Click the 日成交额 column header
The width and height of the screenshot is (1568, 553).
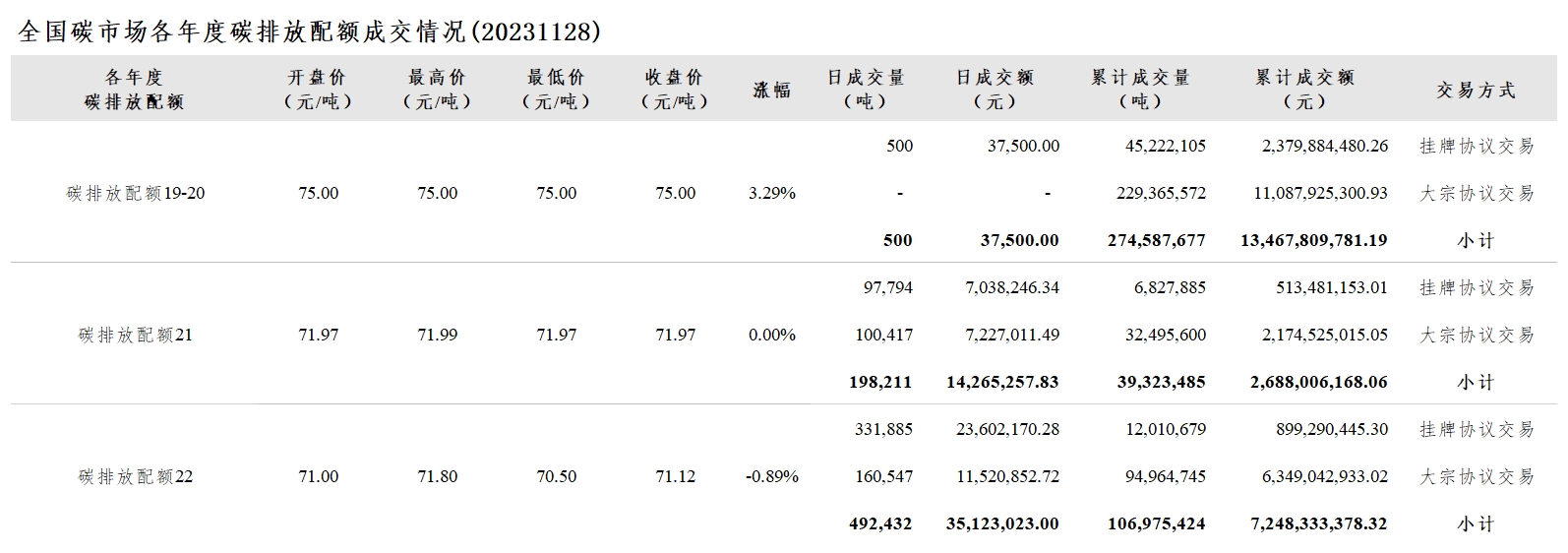tap(995, 89)
